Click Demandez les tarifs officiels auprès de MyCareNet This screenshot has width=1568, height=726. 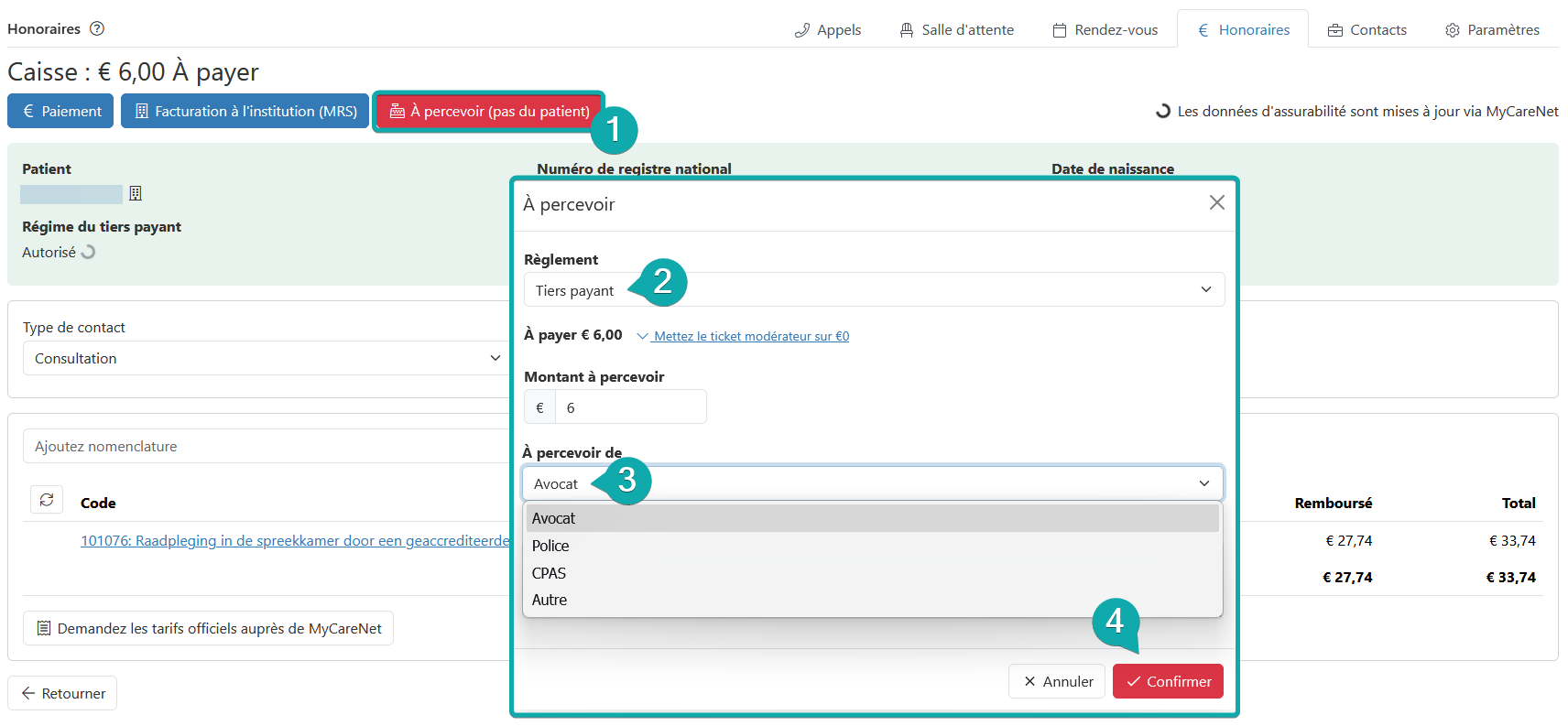pyautogui.click(x=208, y=628)
